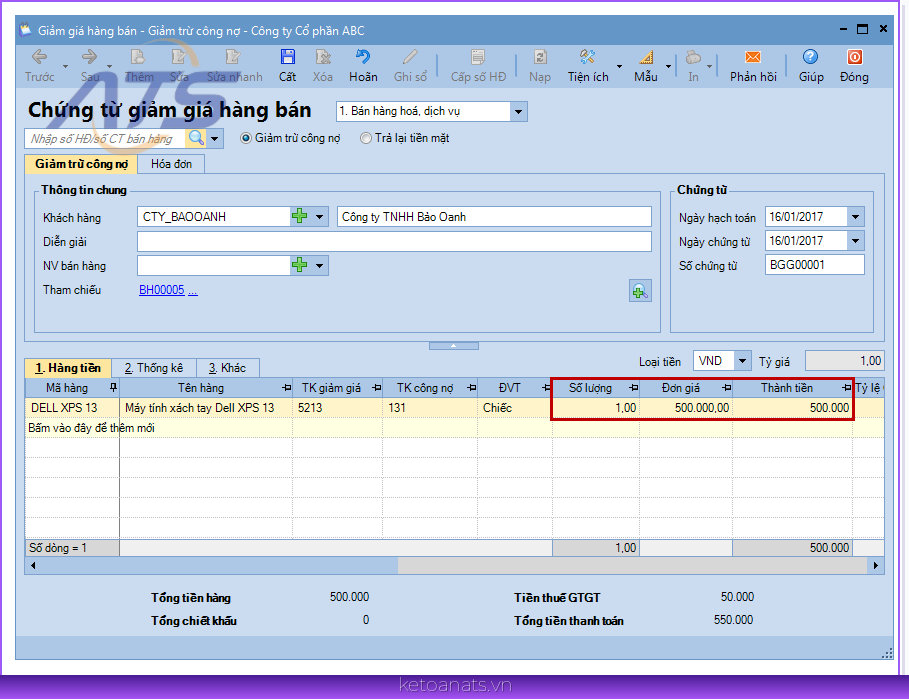Open the 2. Thống kê tab
The image size is (909, 699).
click(154, 368)
